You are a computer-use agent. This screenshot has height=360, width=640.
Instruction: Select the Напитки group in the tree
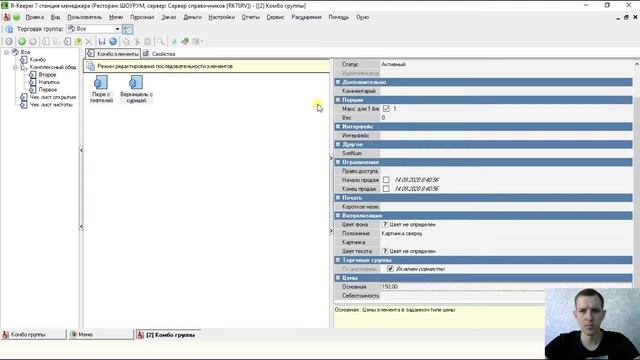point(49,82)
